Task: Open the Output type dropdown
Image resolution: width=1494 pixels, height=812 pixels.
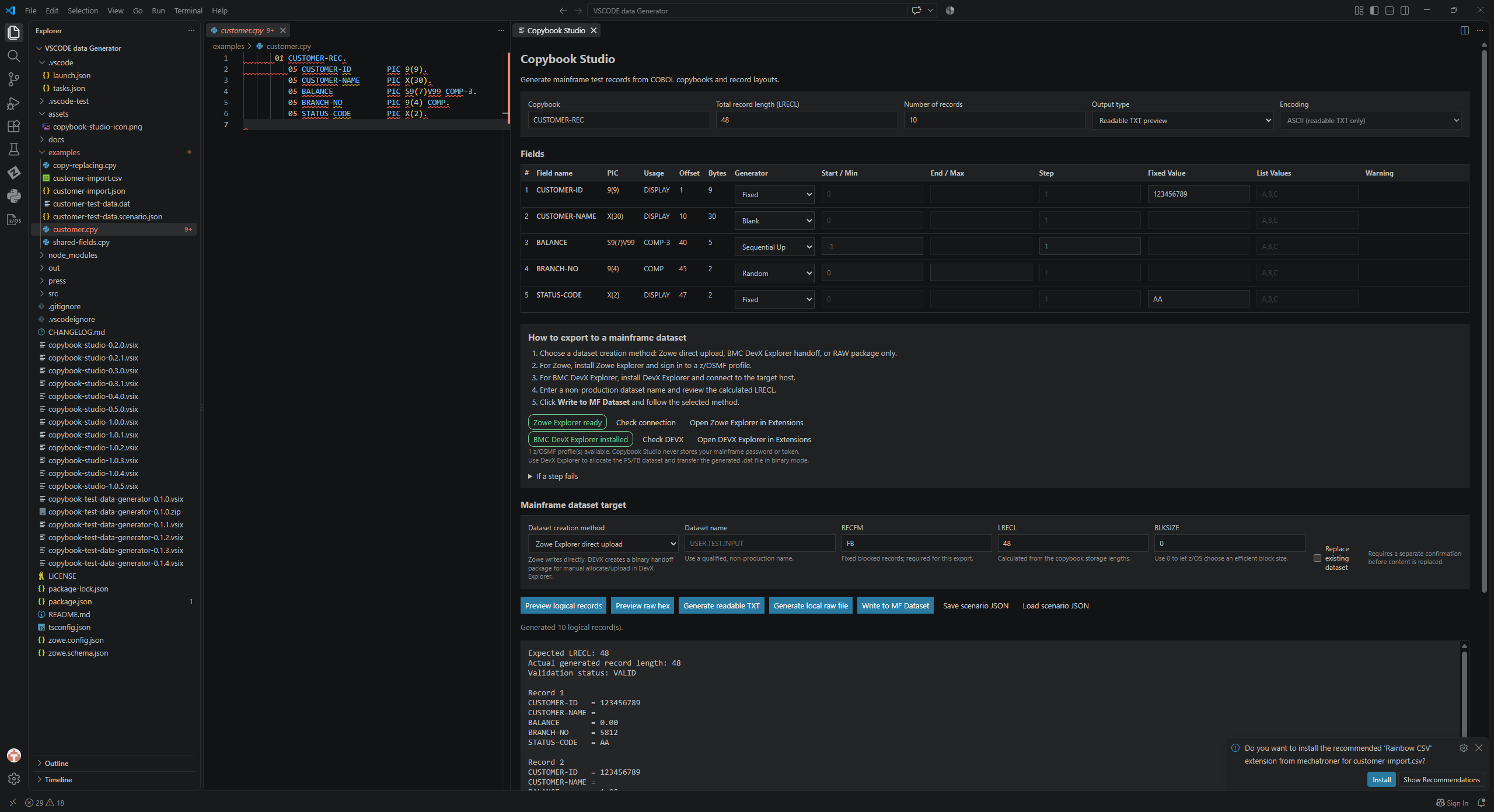Action: tap(1182, 121)
